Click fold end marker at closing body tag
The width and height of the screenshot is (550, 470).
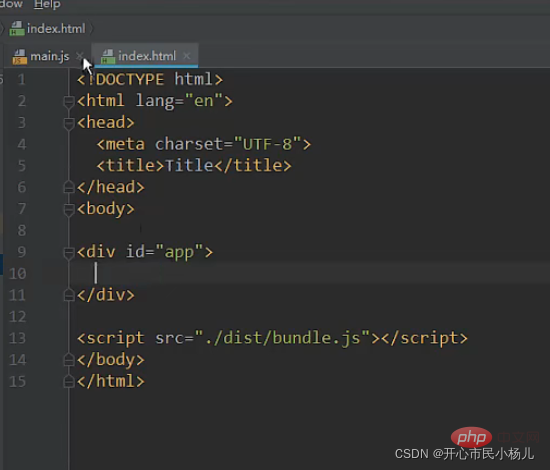click(69, 360)
